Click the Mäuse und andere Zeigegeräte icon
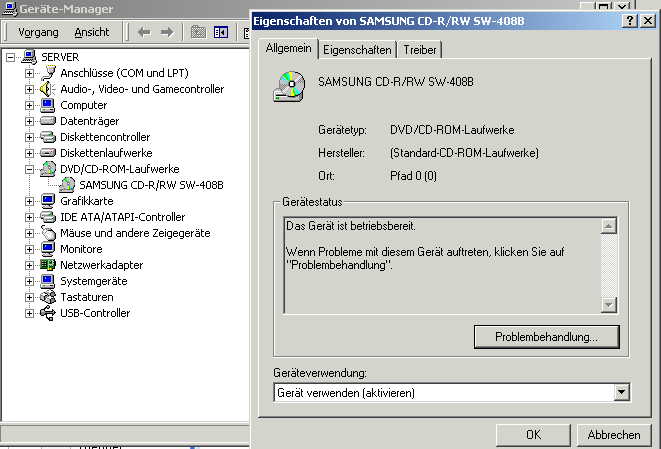The image size is (661, 449). point(48,233)
